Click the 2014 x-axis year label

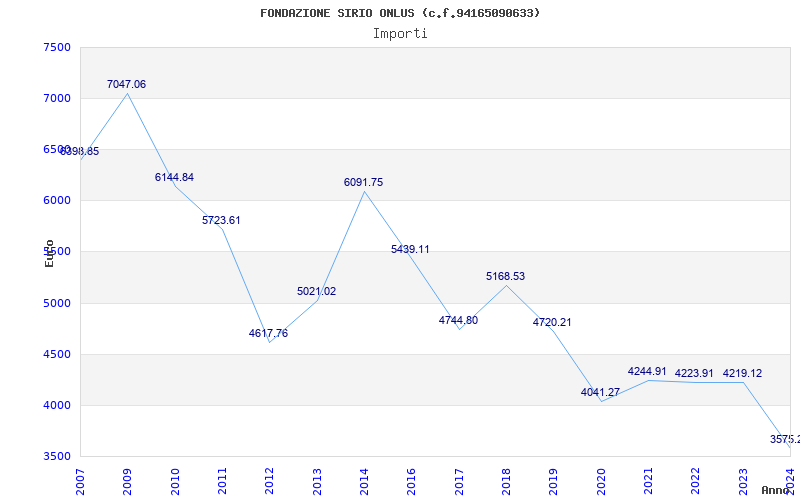point(364,482)
